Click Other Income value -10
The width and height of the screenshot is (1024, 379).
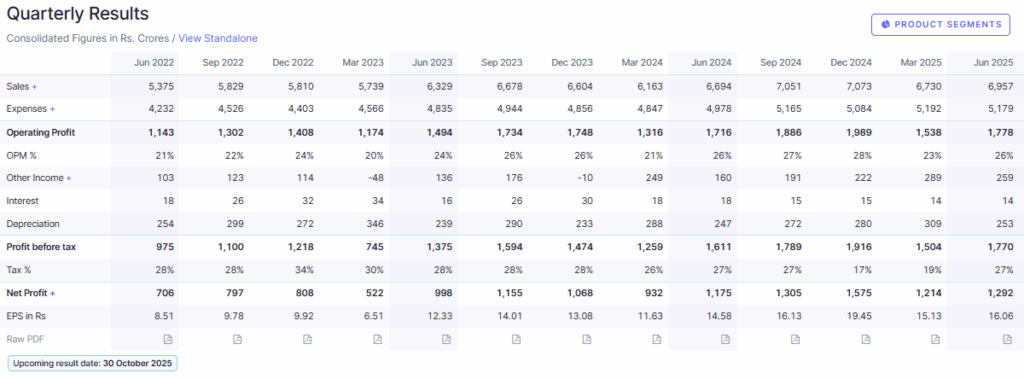[x=584, y=178]
